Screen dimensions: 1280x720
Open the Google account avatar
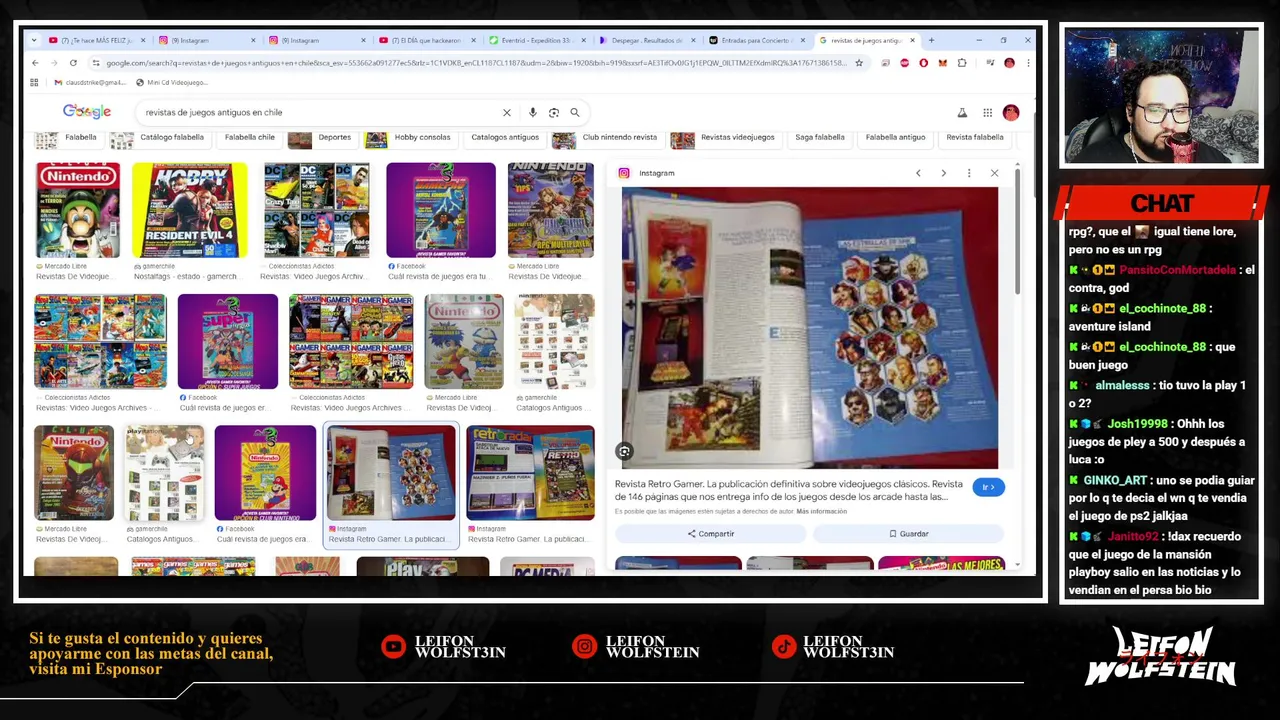(1011, 113)
